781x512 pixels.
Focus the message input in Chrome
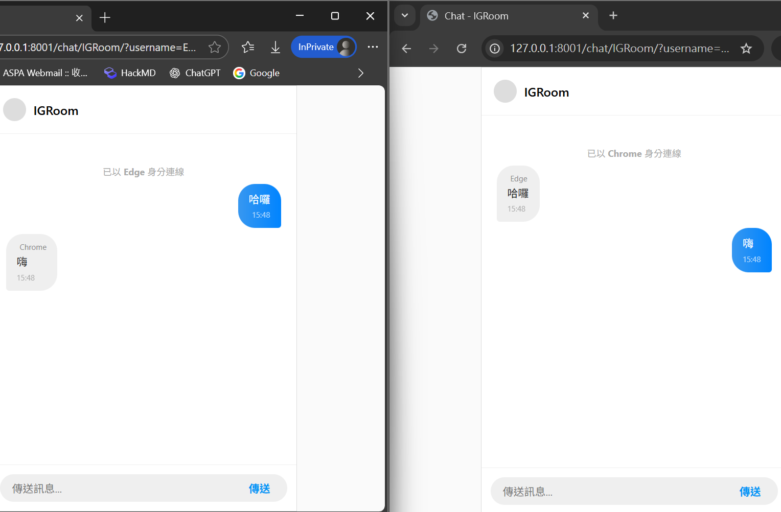tap(615, 492)
